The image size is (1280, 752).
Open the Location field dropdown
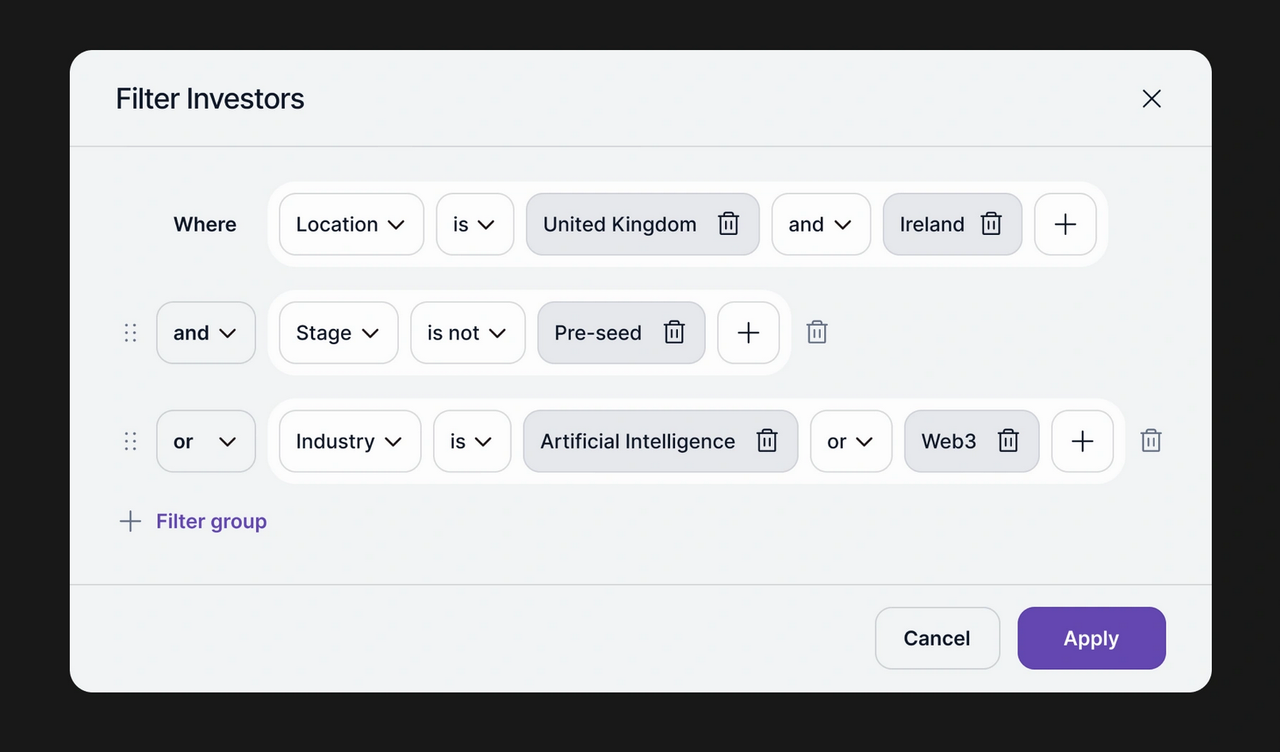point(350,224)
